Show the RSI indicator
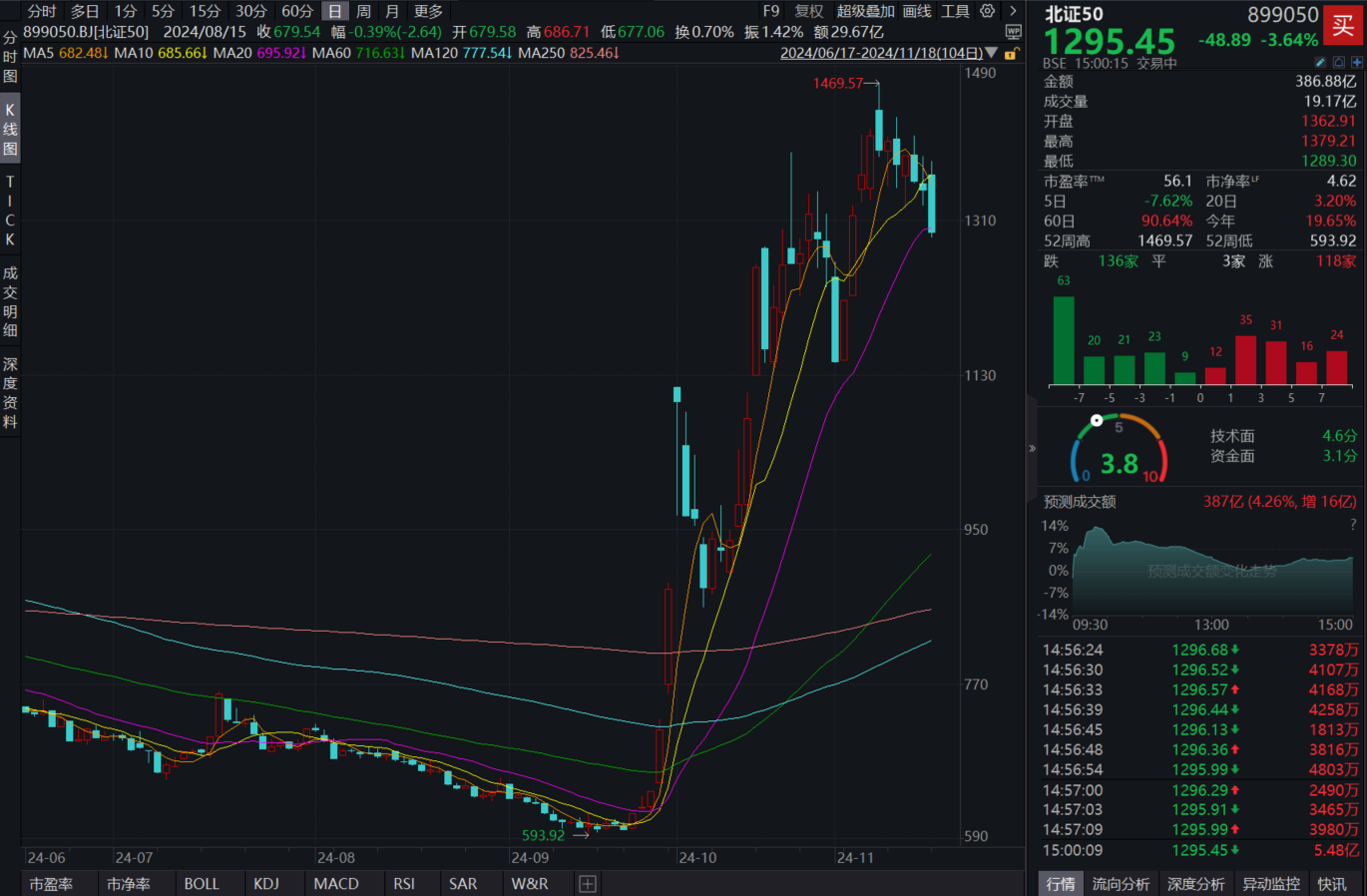 tap(404, 884)
